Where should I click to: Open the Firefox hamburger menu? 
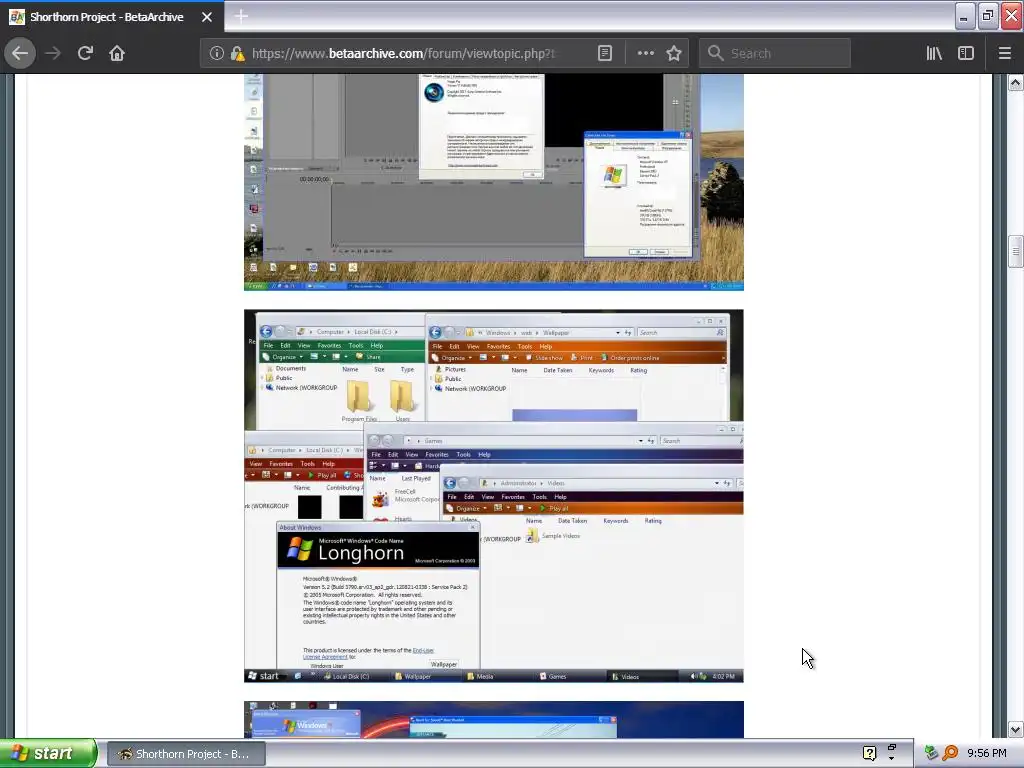coord(1005,53)
